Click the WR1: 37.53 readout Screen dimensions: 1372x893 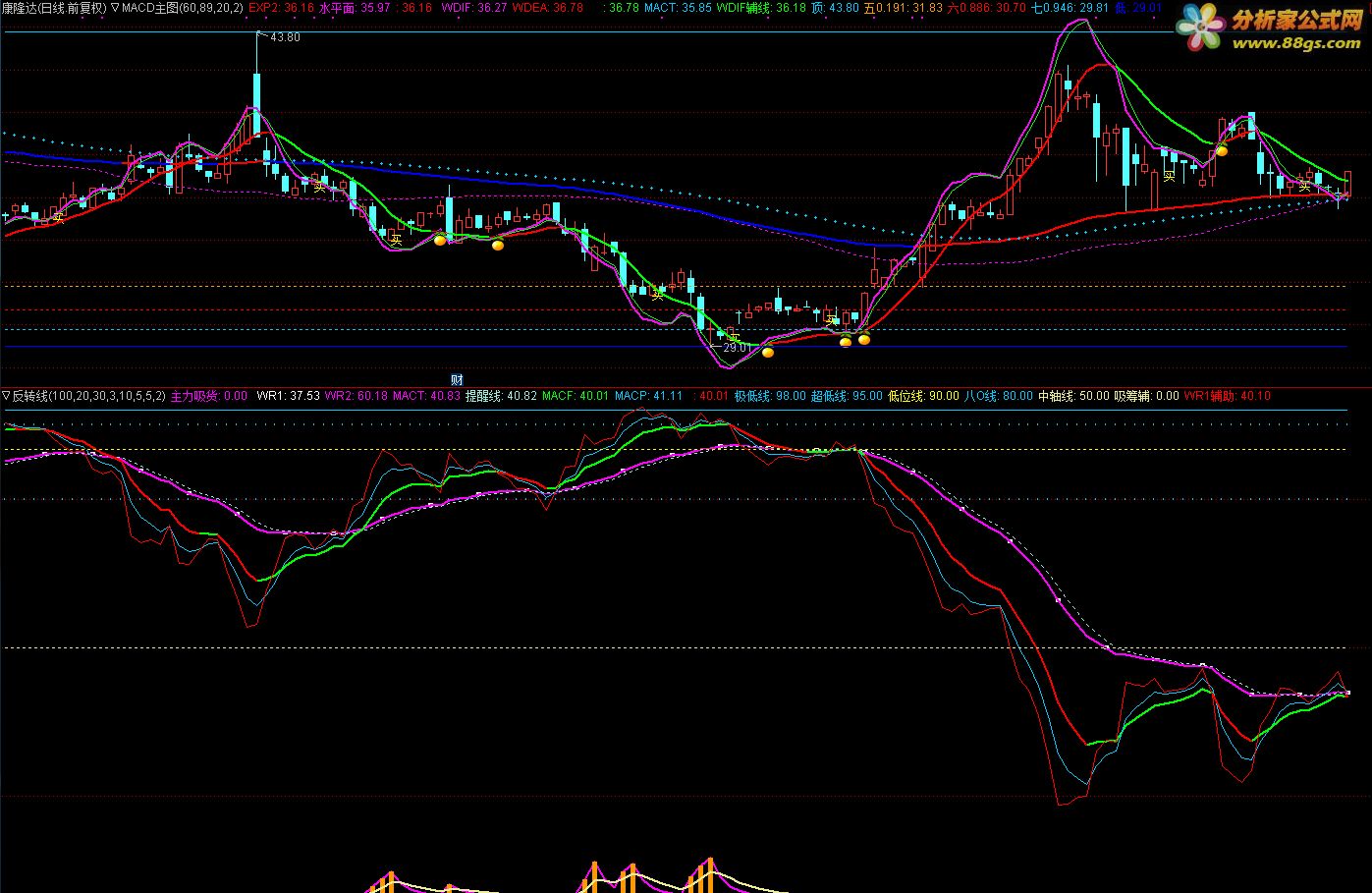pos(288,396)
